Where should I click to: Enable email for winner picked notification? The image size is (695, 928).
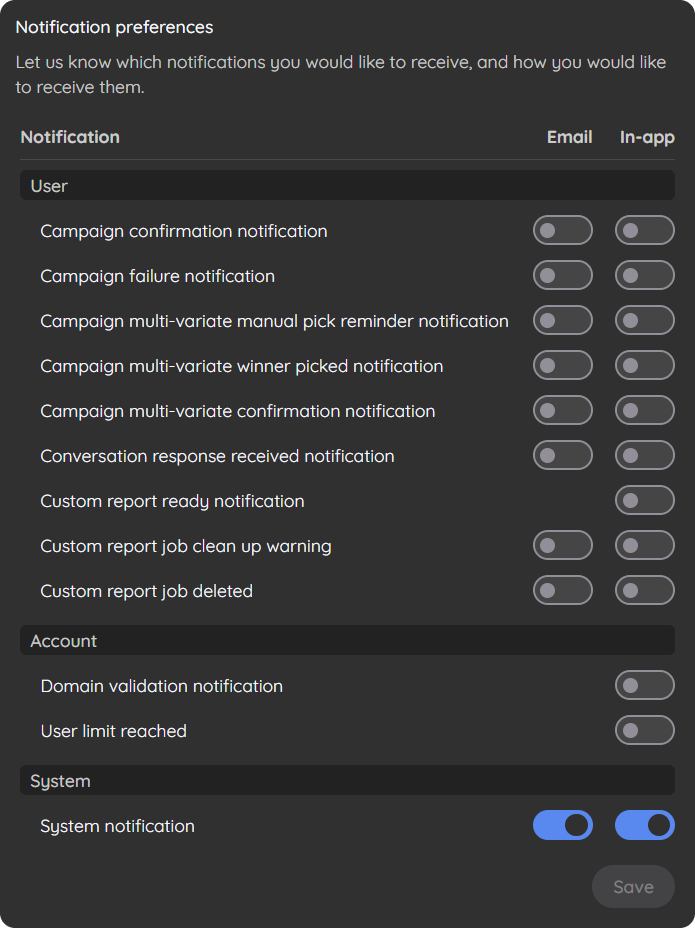click(x=562, y=365)
